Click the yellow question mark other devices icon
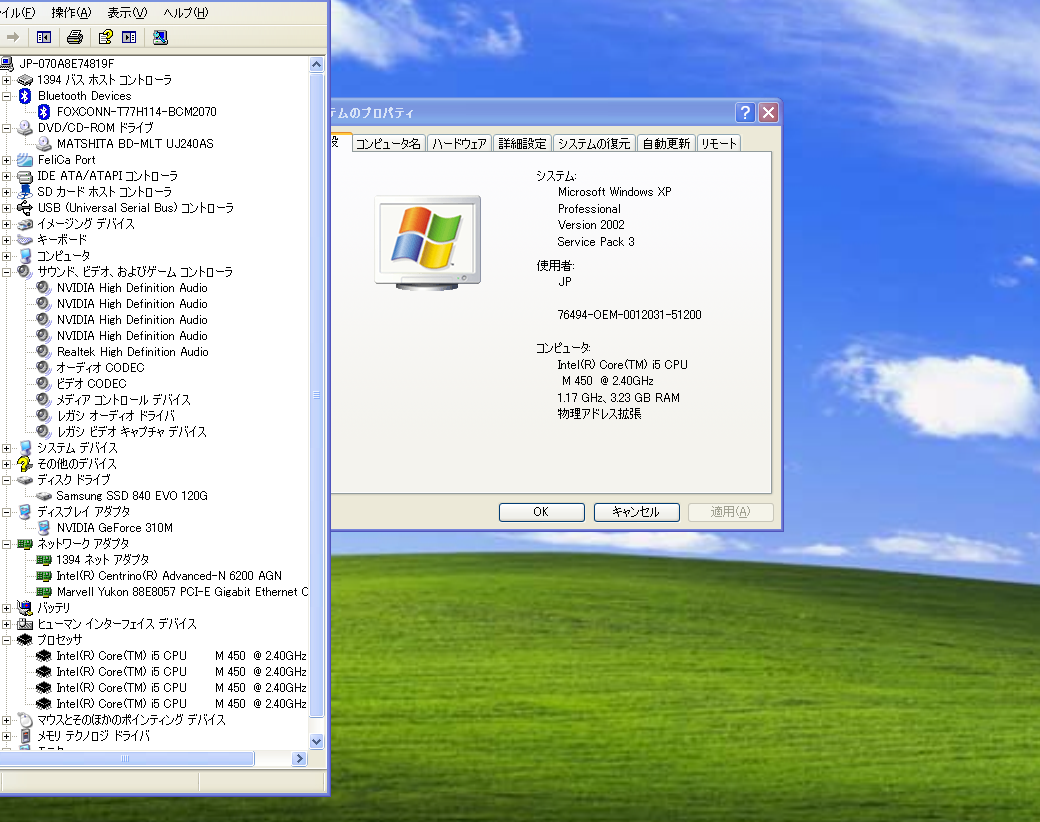The width and height of the screenshot is (1040, 822). (25, 464)
